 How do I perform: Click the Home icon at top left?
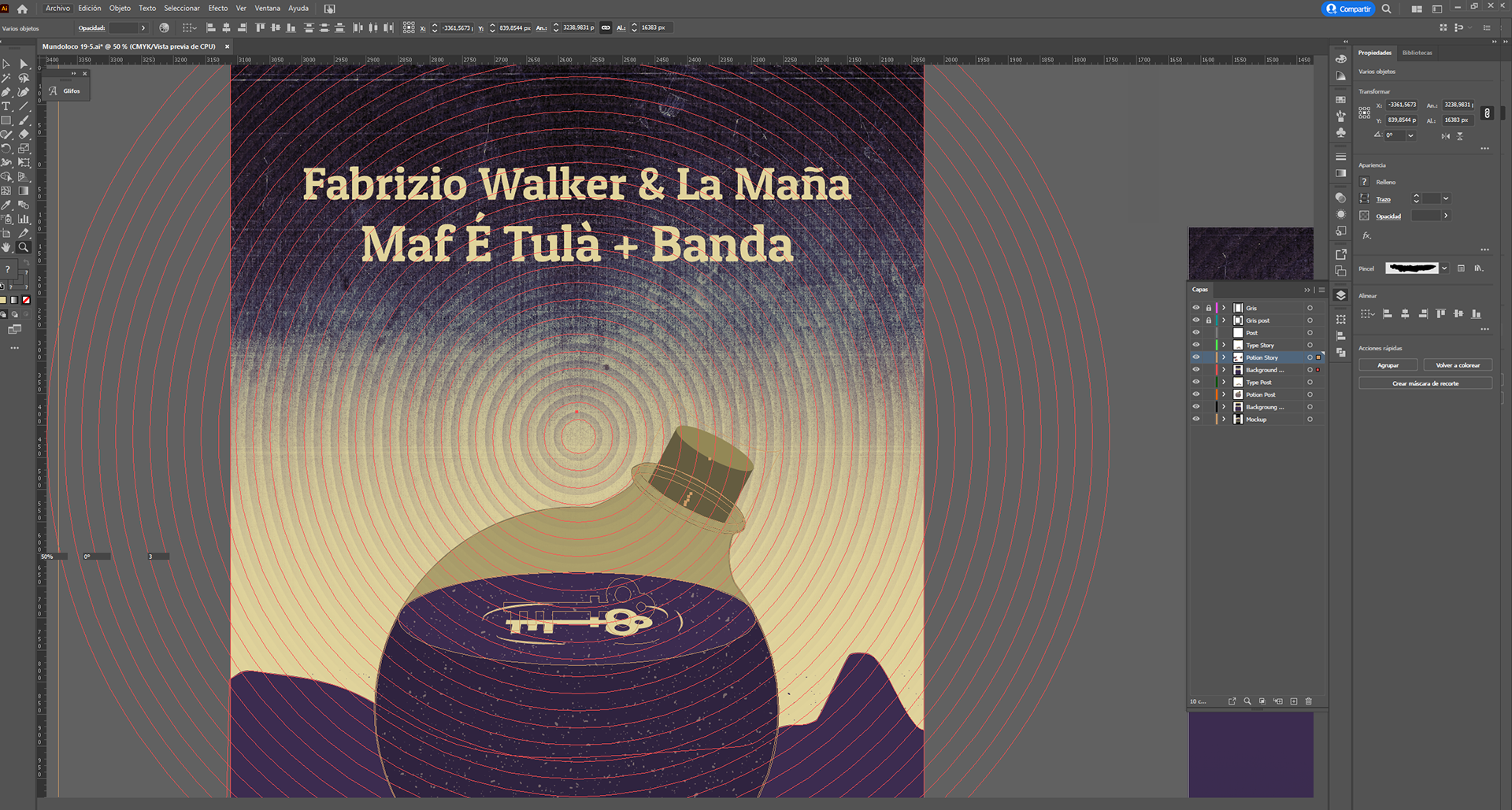(22, 9)
